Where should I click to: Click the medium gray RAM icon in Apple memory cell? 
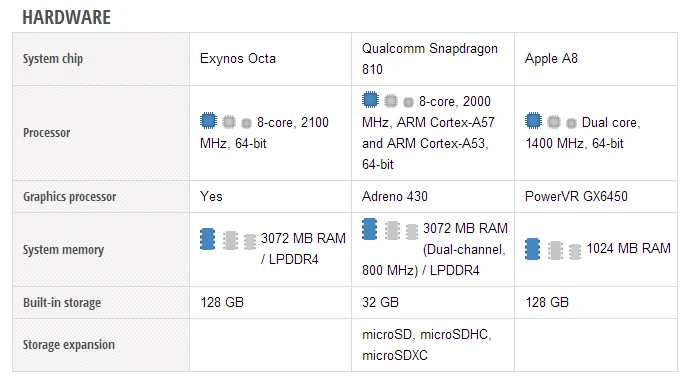555,251
